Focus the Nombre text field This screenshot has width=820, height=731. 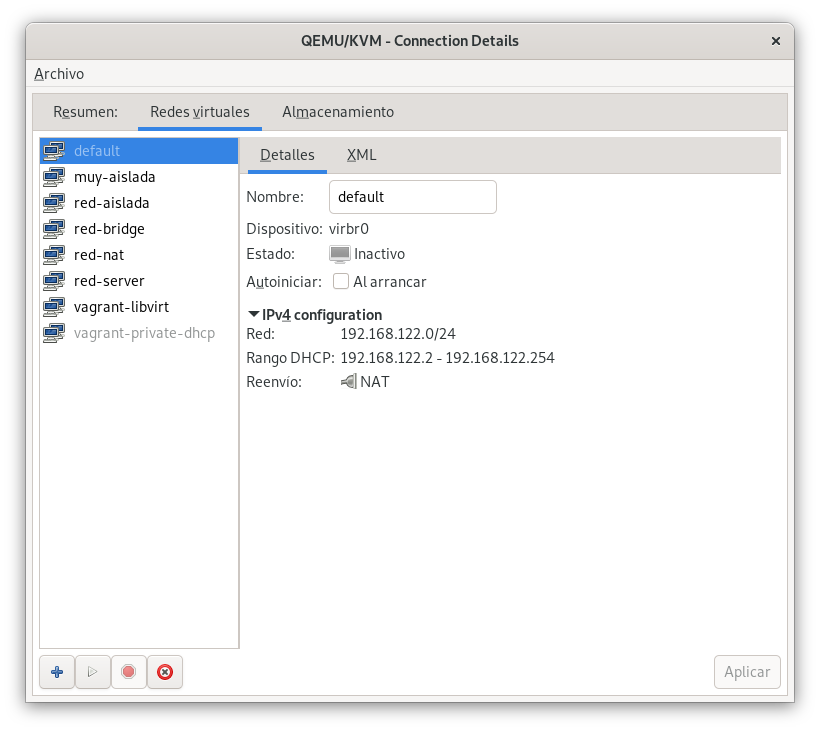413,197
